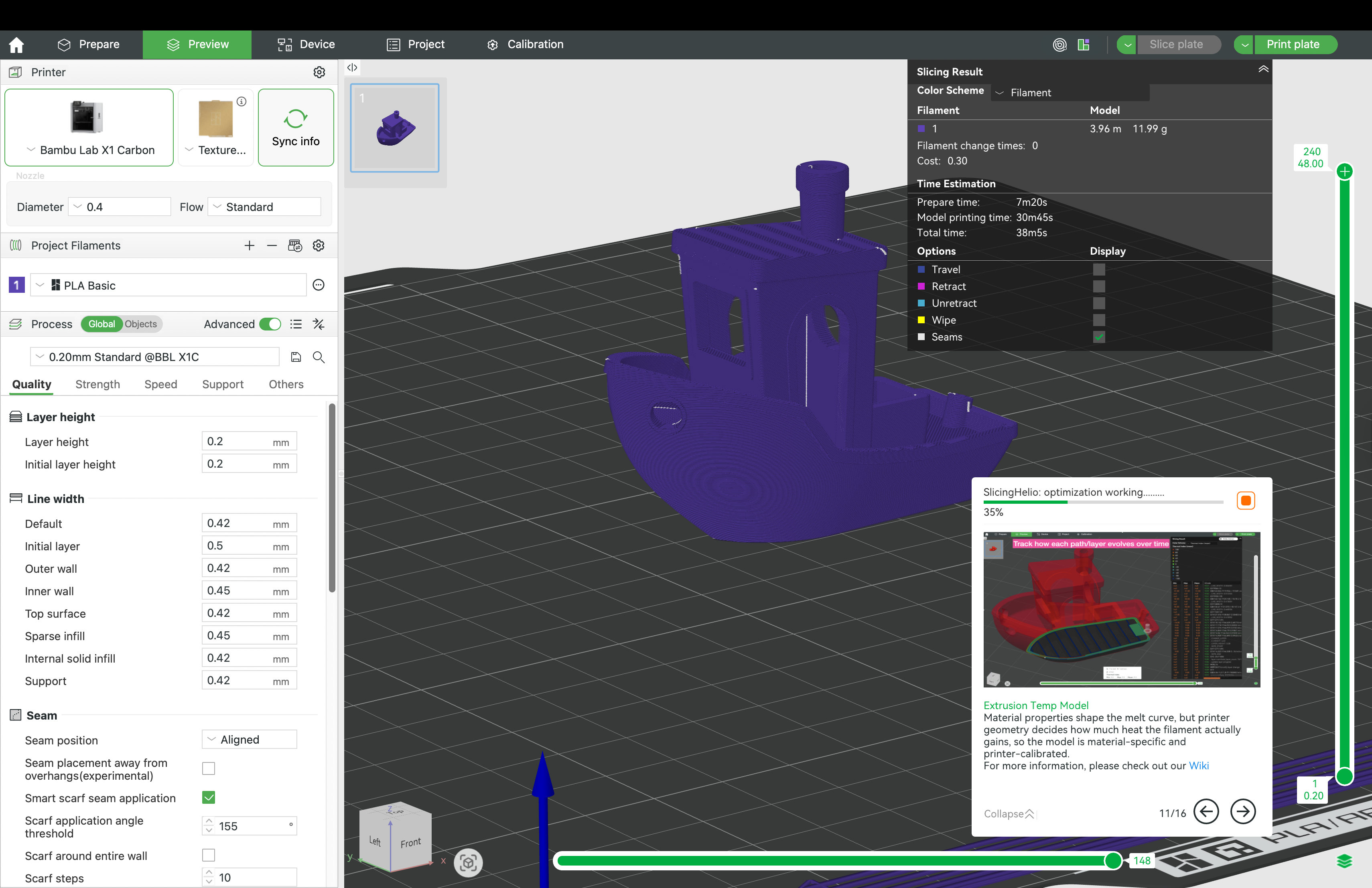Uncheck Seams display in Slicing Result

pyautogui.click(x=1098, y=337)
